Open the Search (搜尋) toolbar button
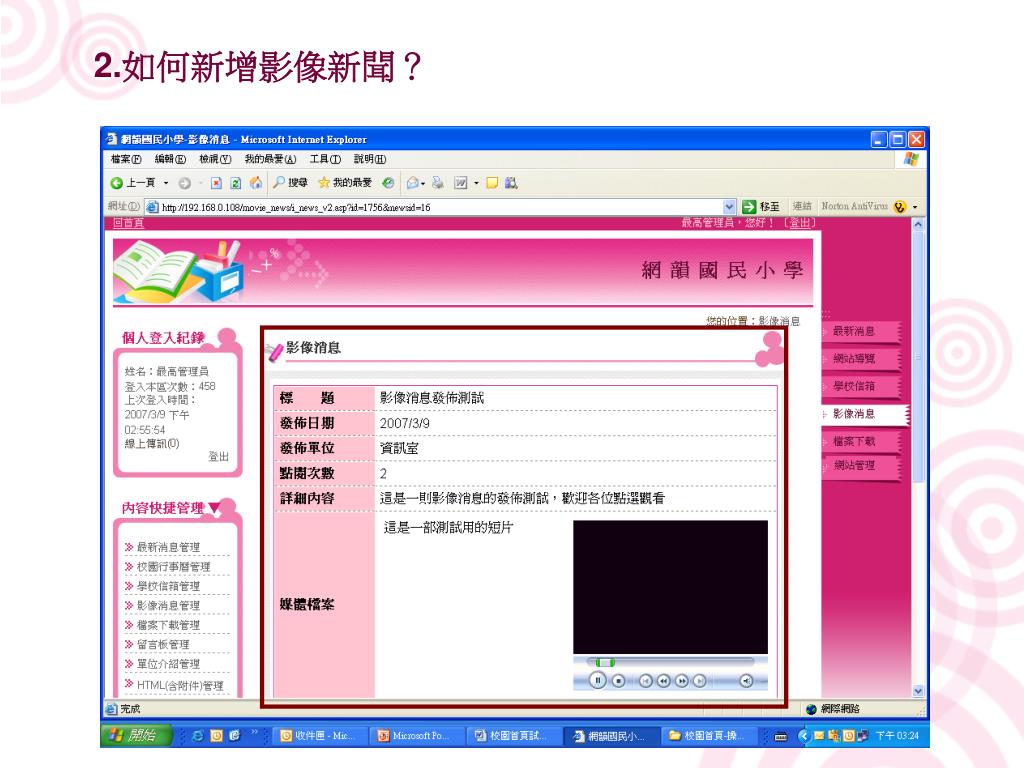Screen dimensions: 1024x768 pos(290,183)
